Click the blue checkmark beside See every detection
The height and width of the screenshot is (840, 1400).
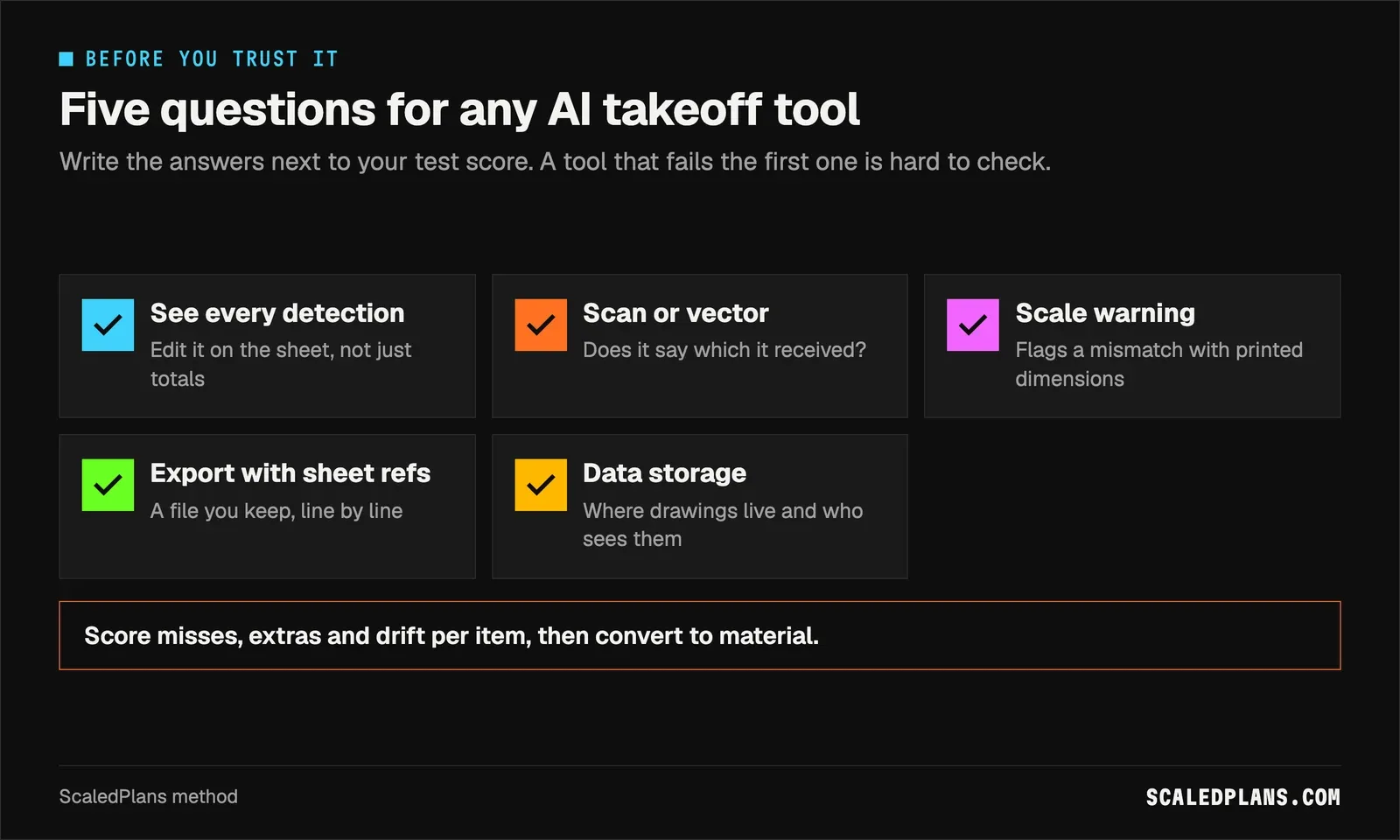click(108, 325)
